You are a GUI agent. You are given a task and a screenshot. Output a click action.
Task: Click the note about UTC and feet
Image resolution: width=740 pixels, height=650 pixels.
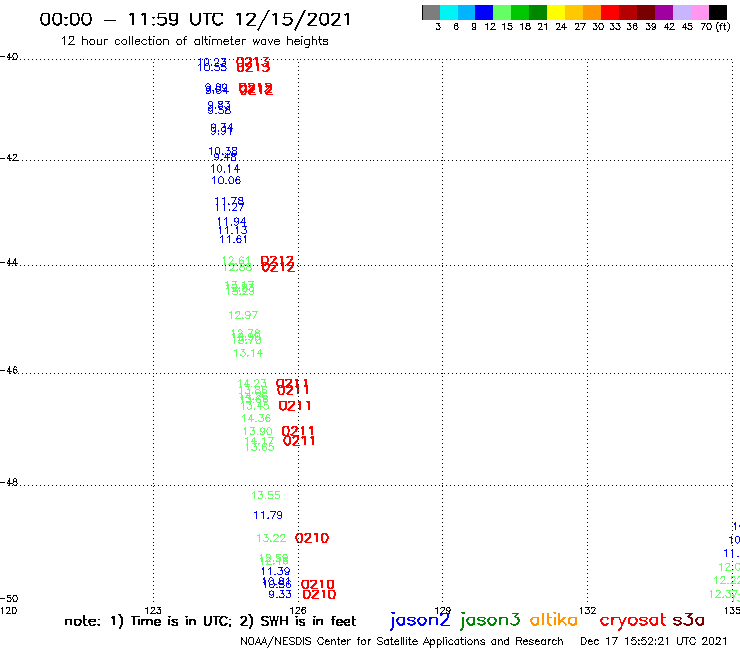click(x=210, y=621)
